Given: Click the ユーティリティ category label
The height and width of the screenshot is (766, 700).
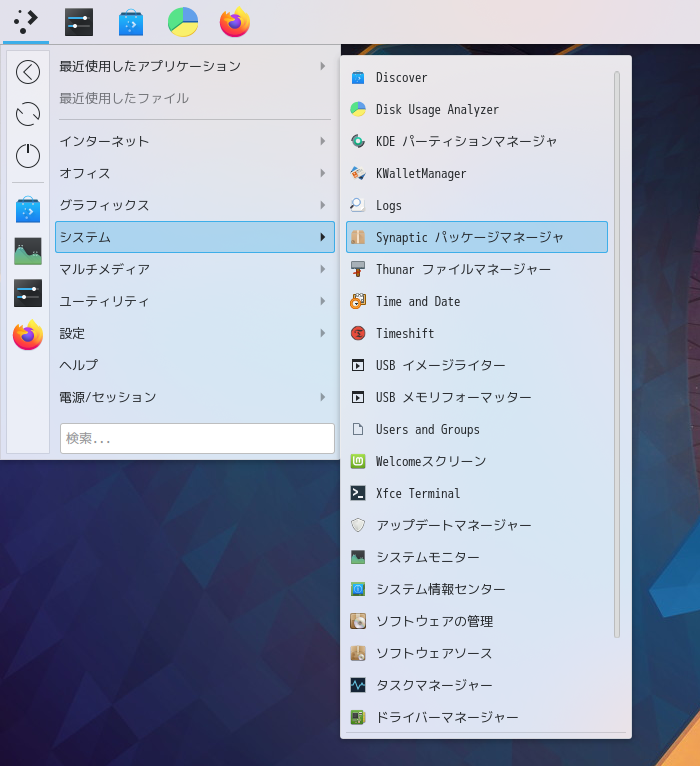Looking at the screenshot, I should (104, 301).
